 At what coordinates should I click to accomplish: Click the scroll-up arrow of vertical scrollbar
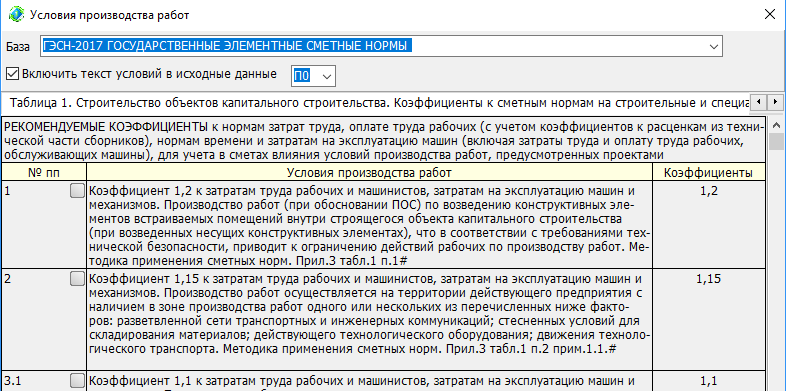coord(777,125)
